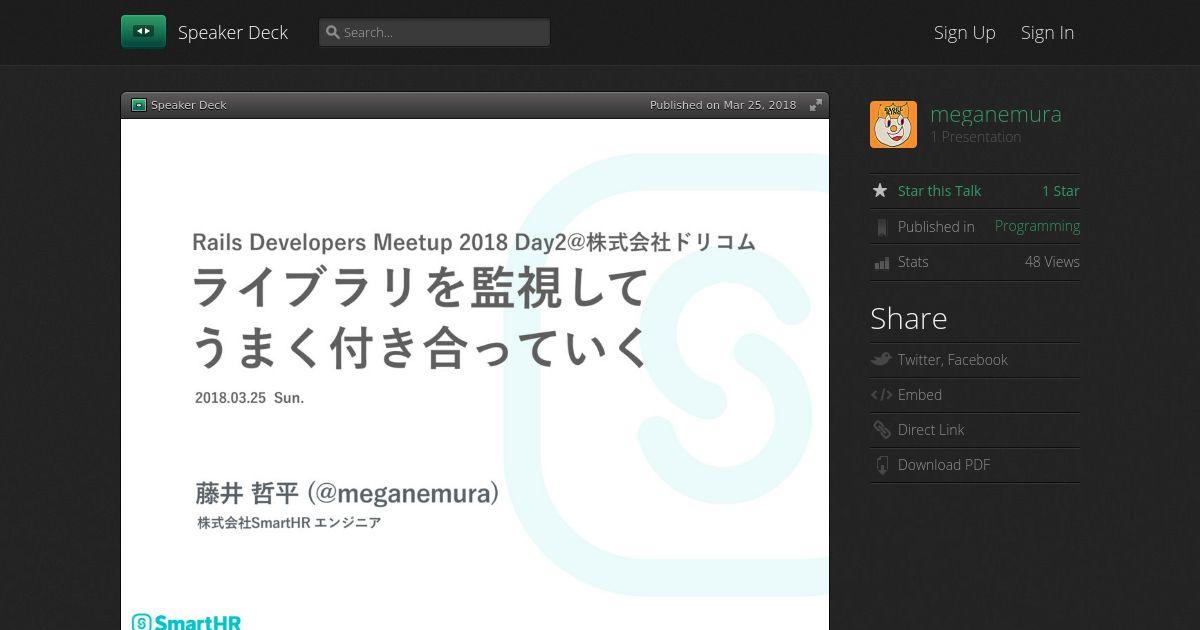Image resolution: width=1200 pixels, height=630 pixels.
Task: Open the Speaker Deck home link
Action: [233, 32]
